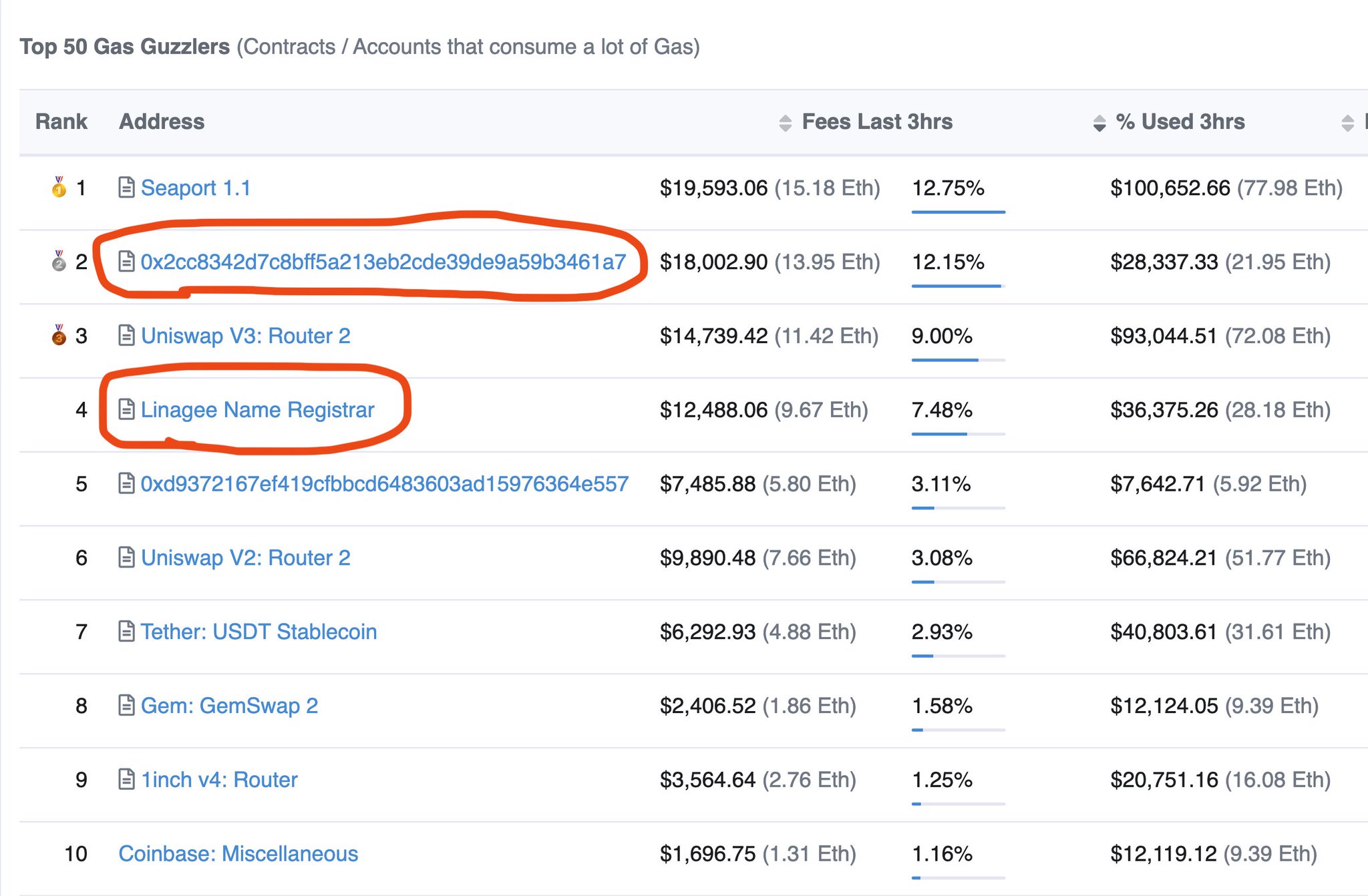
Task: Click the Rank column header
Action: click(x=61, y=122)
